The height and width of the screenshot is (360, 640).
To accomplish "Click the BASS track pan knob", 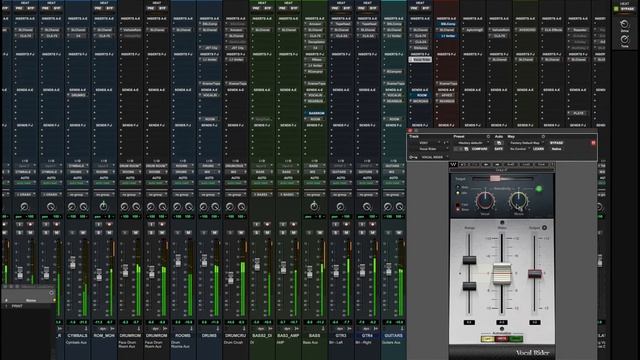I will pyautogui.click(x=314, y=207).
